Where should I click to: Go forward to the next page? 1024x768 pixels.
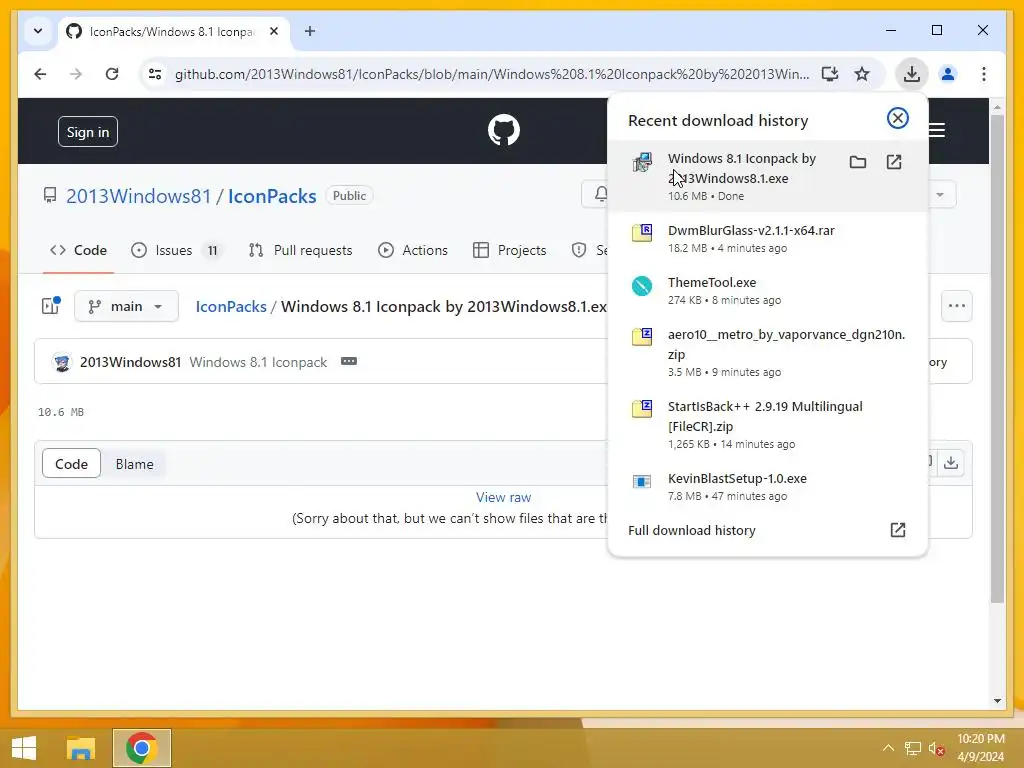click(x=76, y=74)
